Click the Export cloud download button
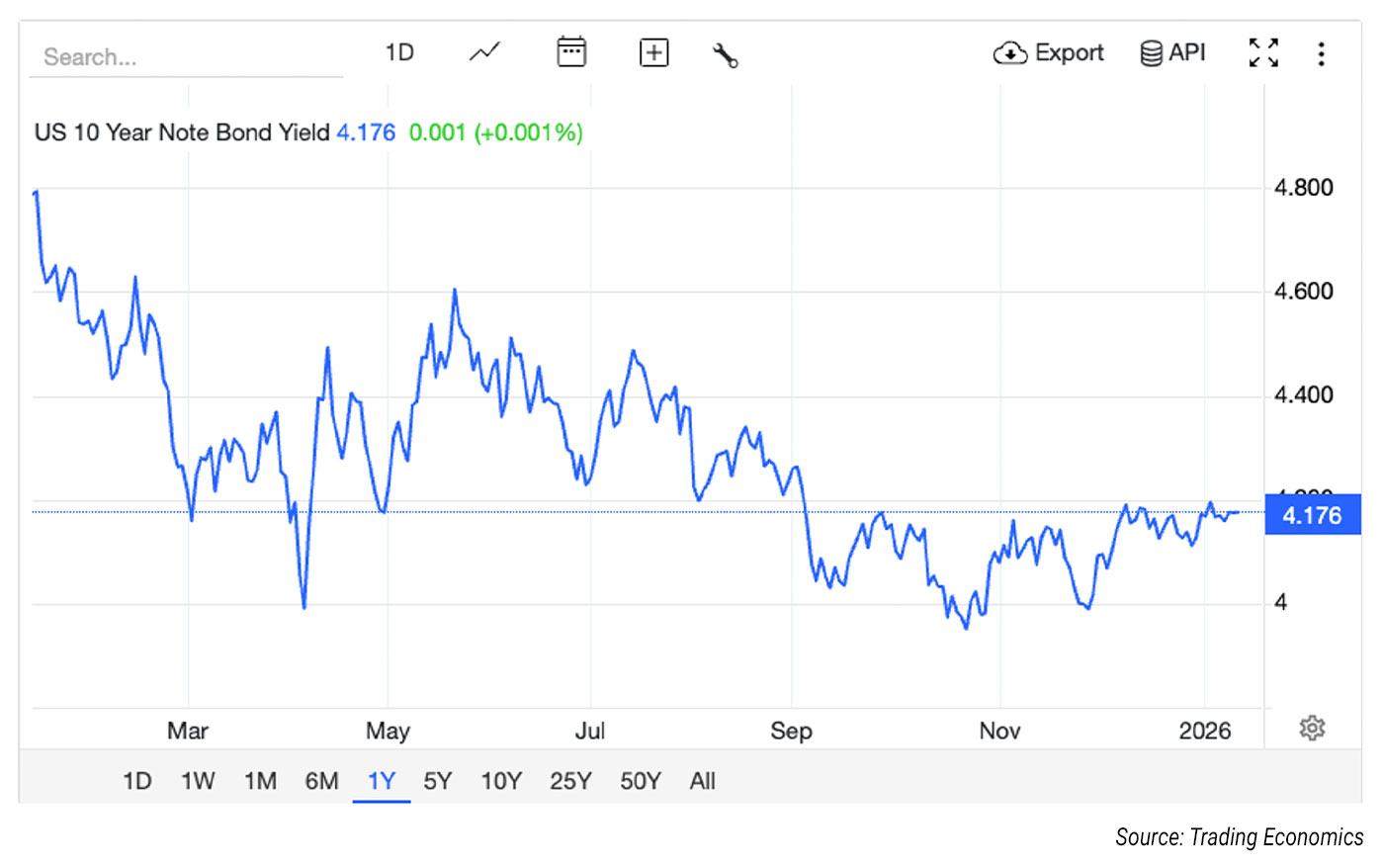Screen dimensions: 1384x868 click(1048, 52)
